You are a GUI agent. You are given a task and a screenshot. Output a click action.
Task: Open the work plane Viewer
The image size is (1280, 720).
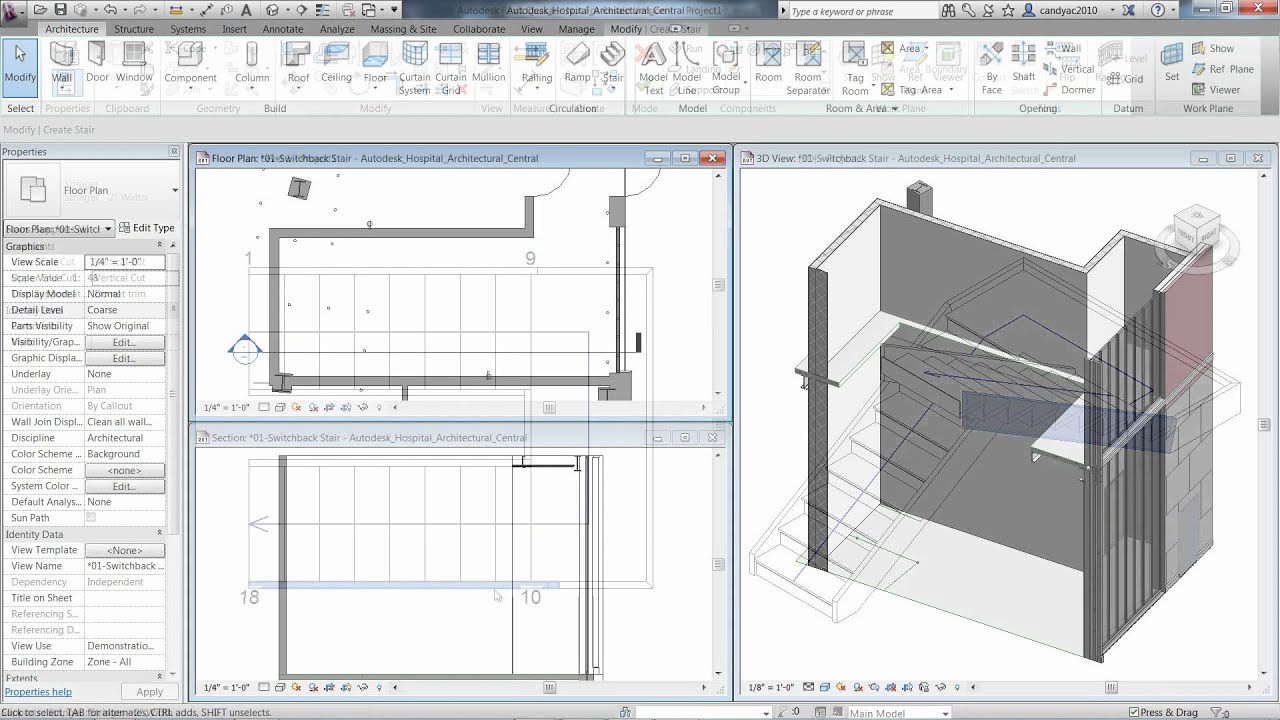(1215, 90)
